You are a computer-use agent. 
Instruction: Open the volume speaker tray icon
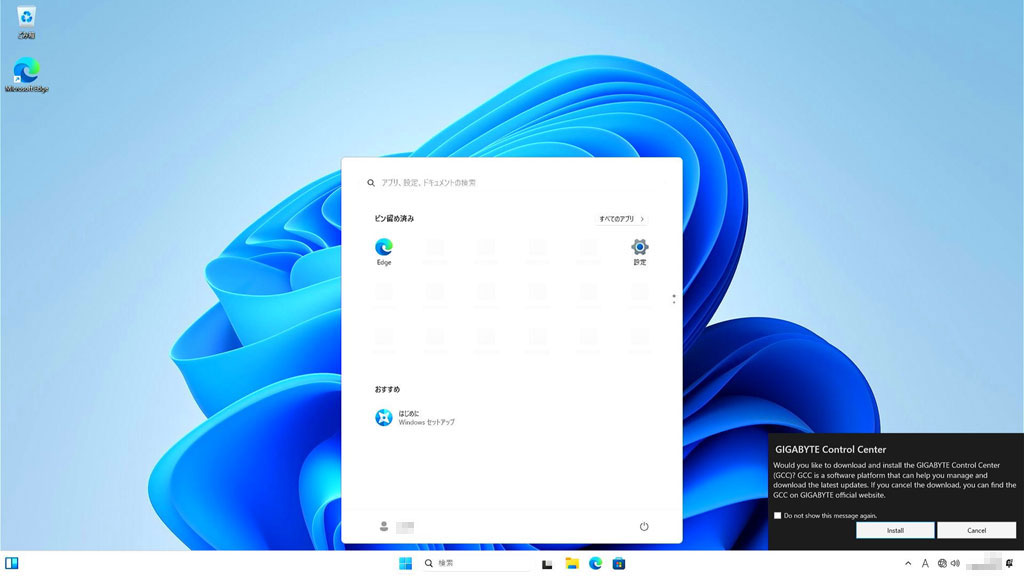[x=956, y=564]
